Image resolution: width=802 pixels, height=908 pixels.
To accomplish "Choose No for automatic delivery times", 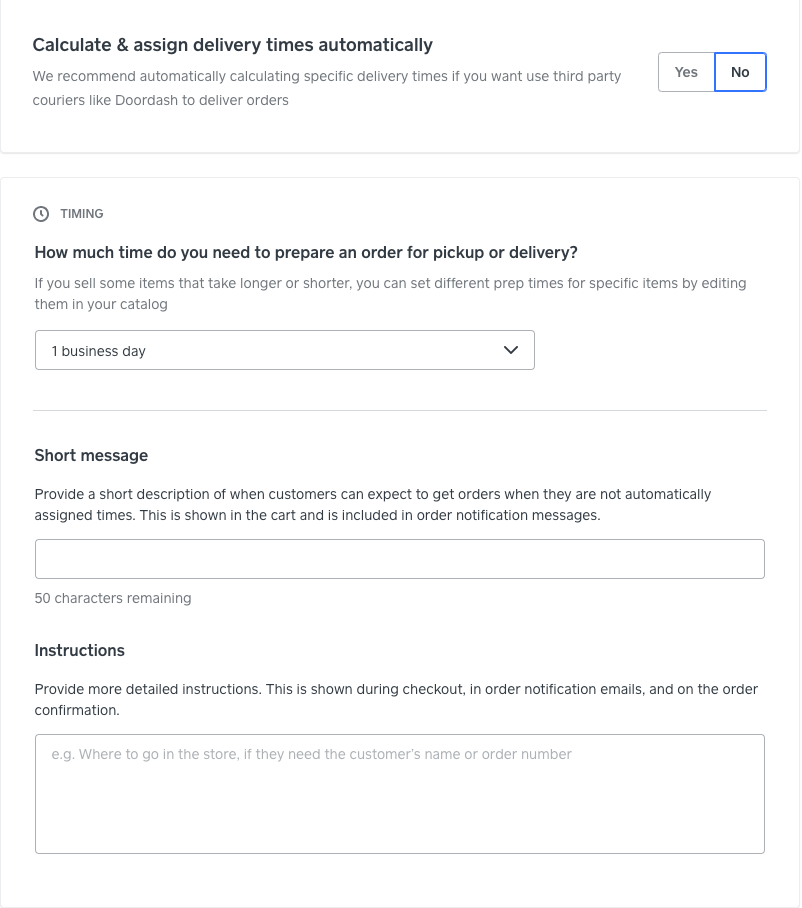I will coord(740,72).
